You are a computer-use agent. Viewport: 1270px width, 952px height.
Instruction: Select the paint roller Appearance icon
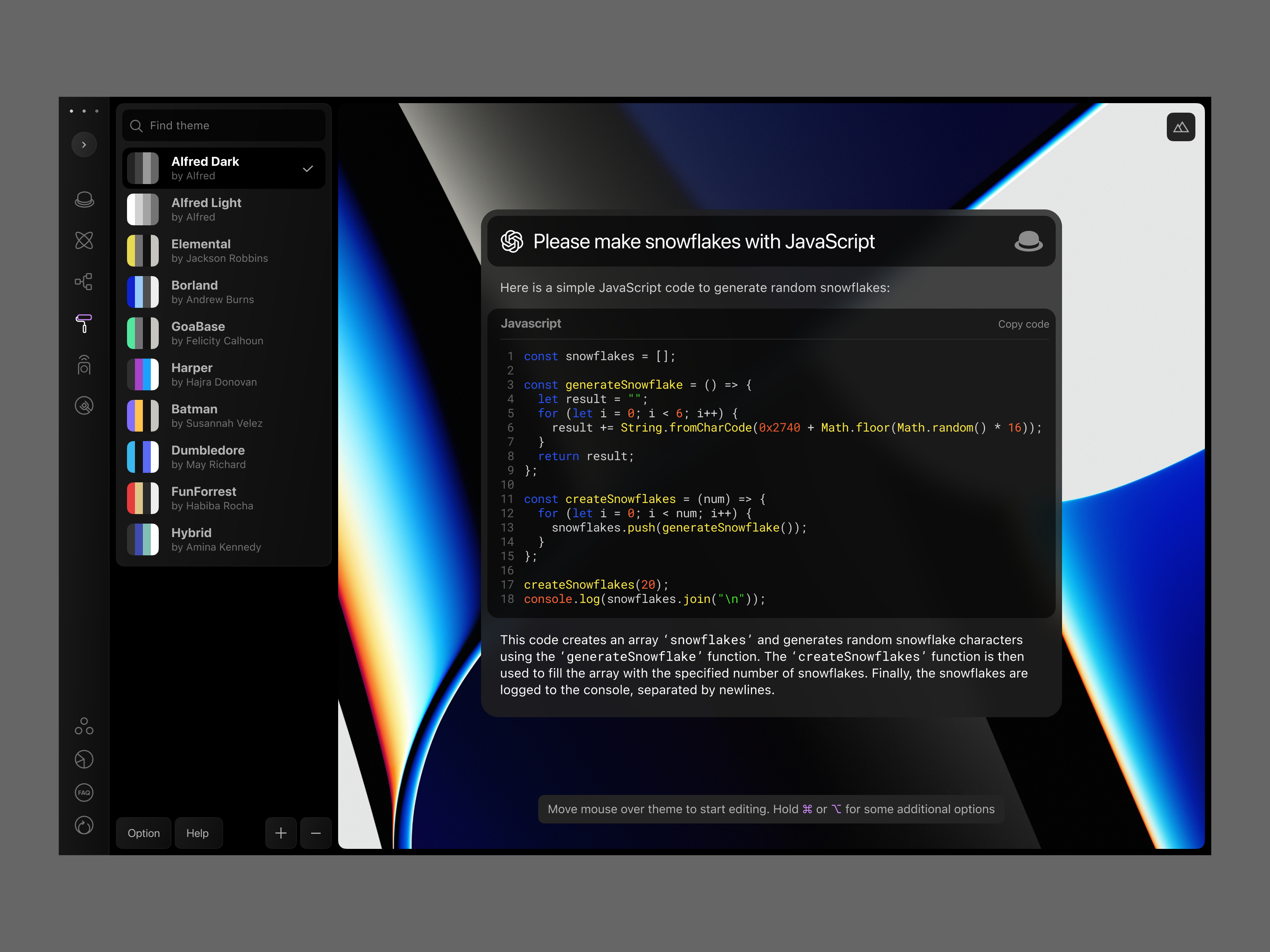click(85, 323)
